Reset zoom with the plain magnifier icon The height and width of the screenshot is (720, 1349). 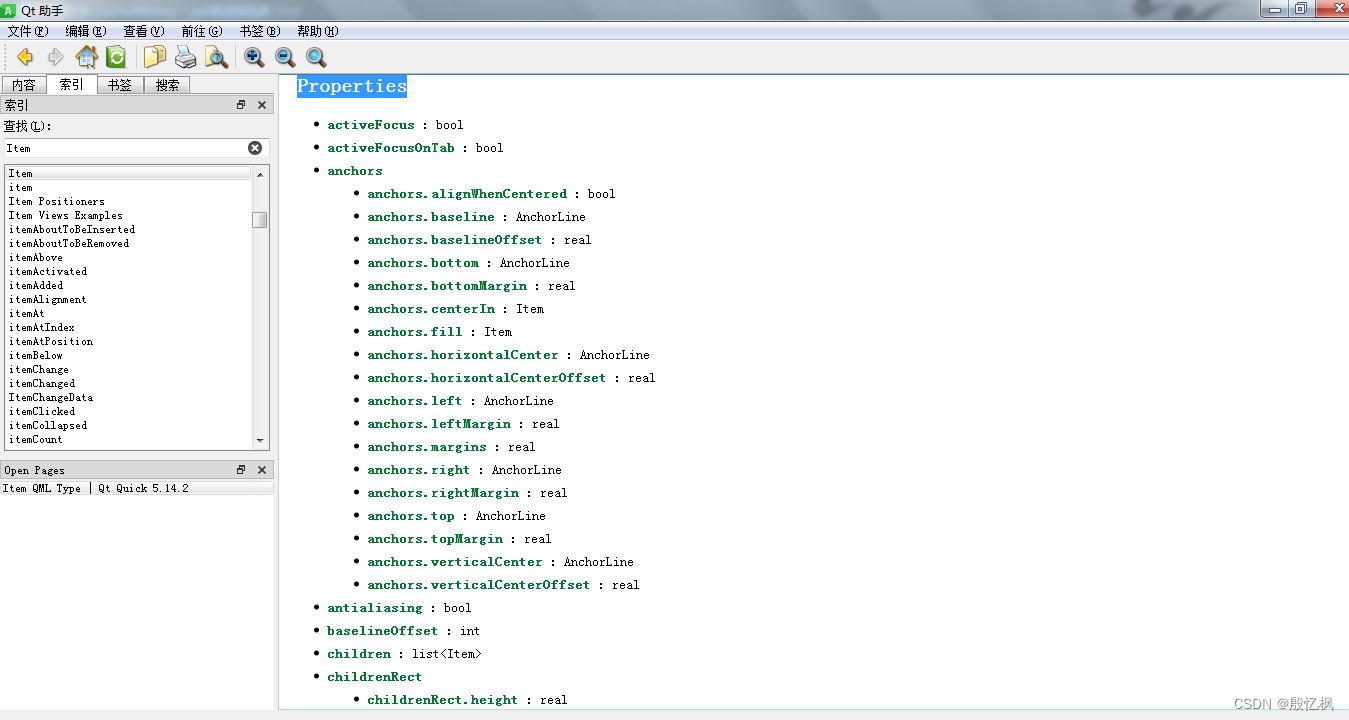point(316,57)
